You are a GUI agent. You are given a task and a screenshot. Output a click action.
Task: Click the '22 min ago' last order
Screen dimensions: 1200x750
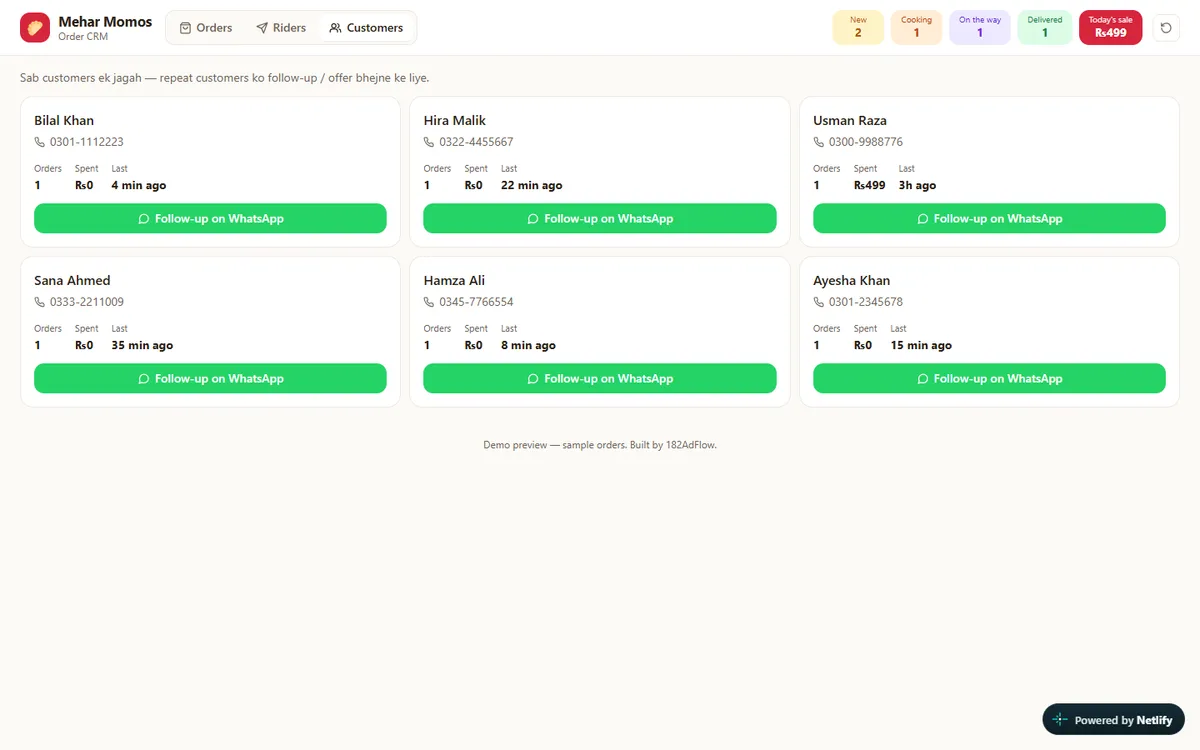point(531,185)
